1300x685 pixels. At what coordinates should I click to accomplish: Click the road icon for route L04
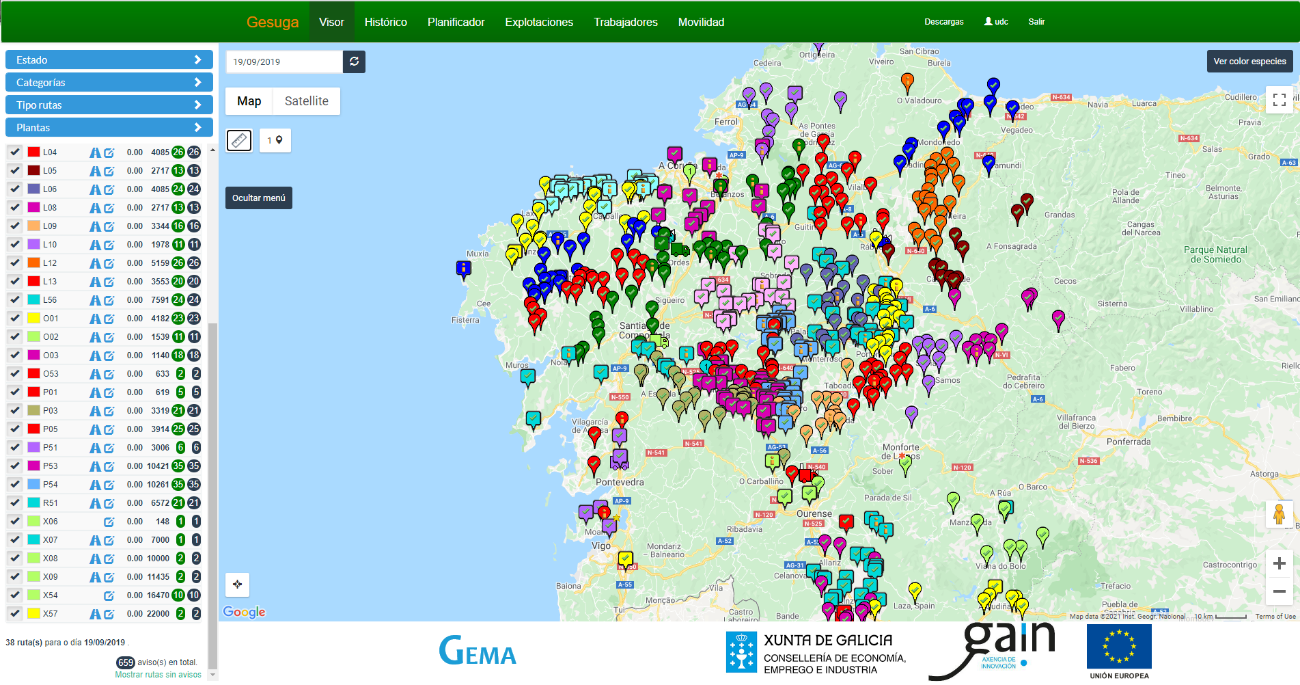(95, 152)
